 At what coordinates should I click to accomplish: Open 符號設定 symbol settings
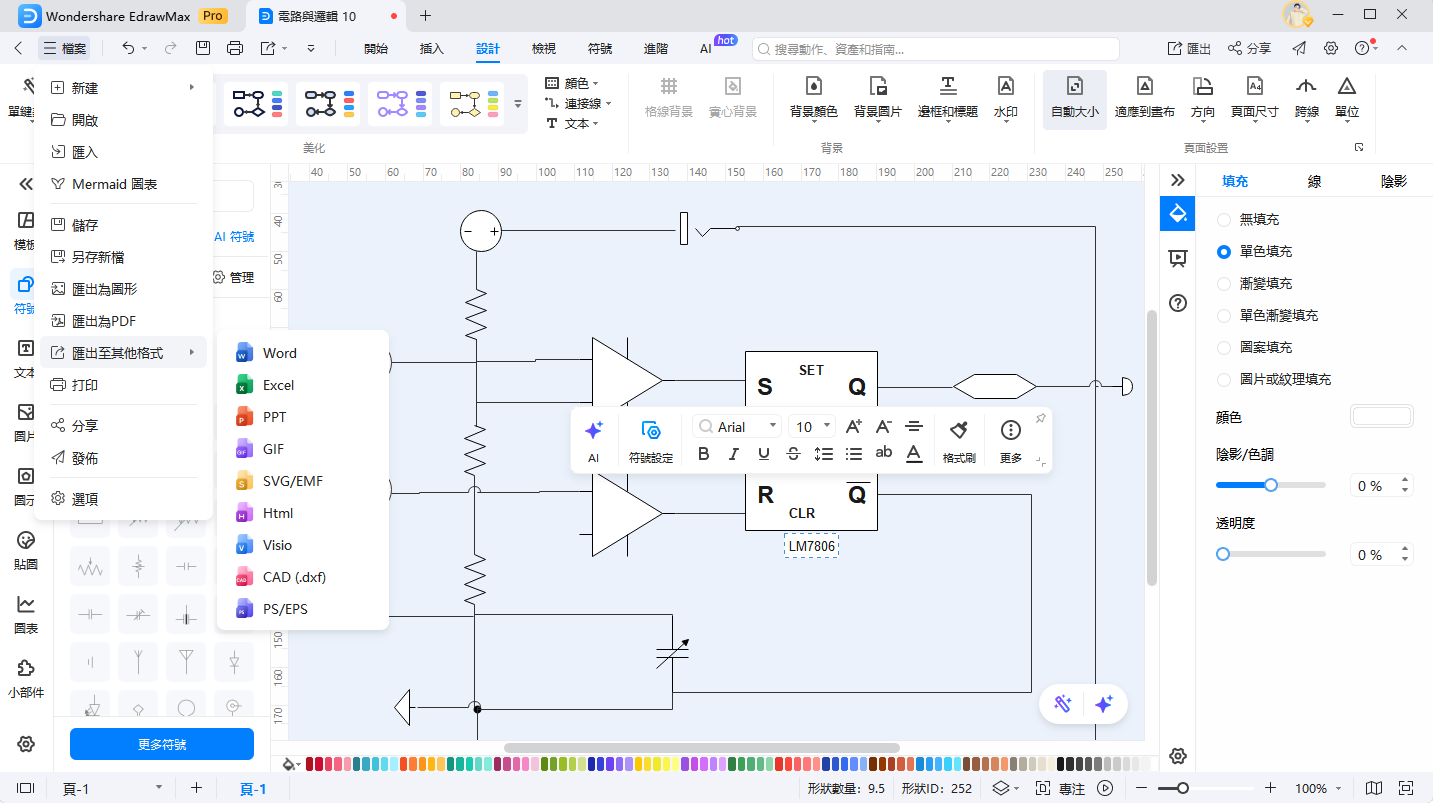(x=650, y=430)
